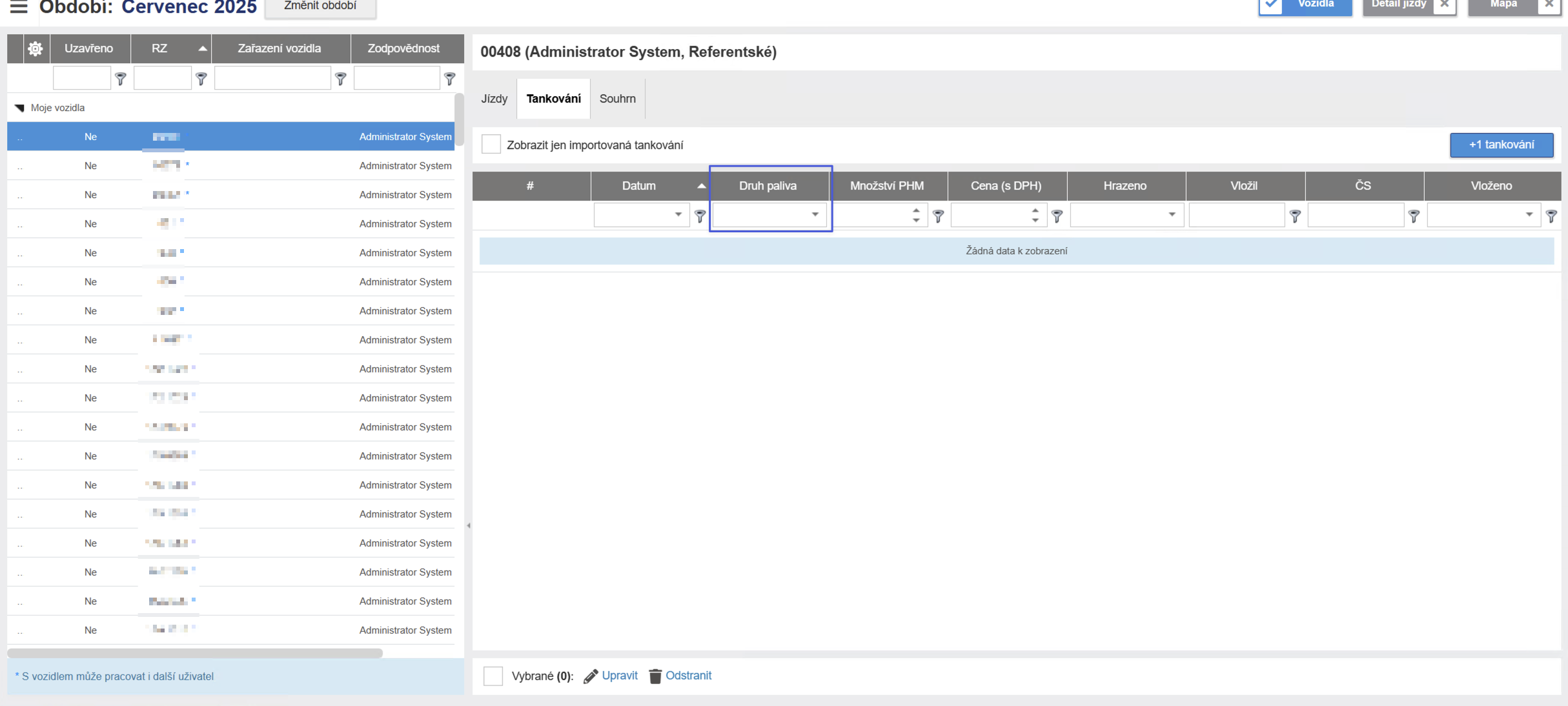Enable Zobrazit jen importovaná tankování checkbox
Image resolution: width=1568 pixels, height=706 pixels.
tap(491, 145)
